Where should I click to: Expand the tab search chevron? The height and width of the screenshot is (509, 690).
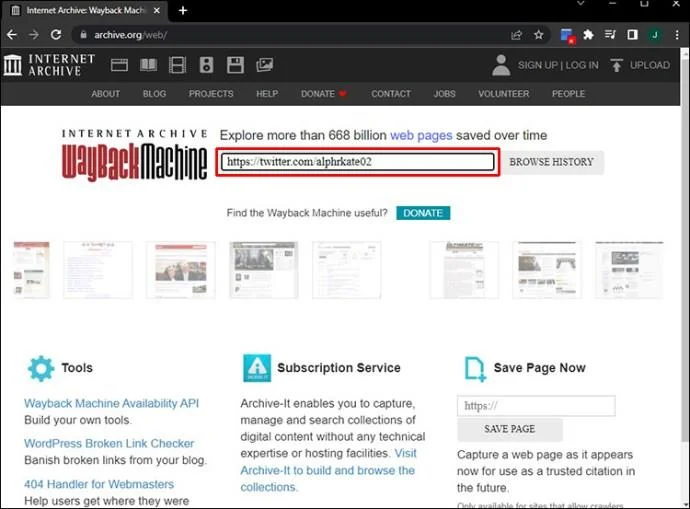click(581, 4)
